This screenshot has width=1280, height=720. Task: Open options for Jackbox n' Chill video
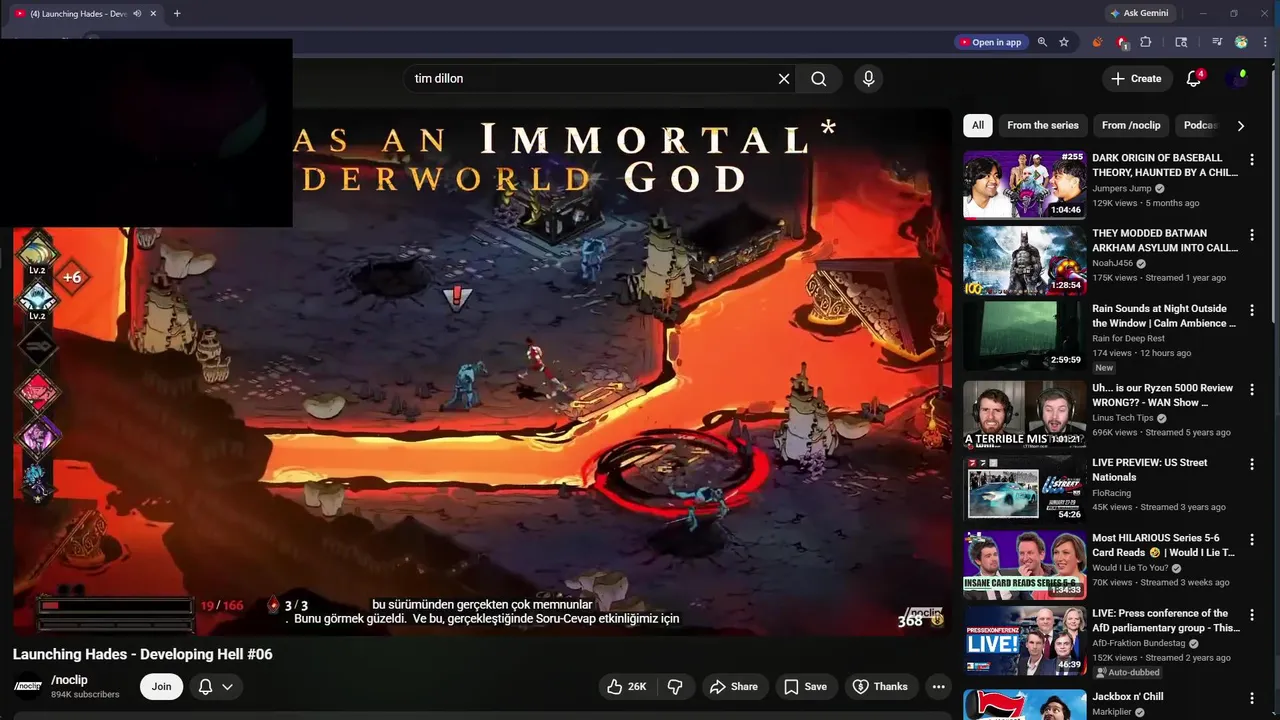(x=1251, y=698)
